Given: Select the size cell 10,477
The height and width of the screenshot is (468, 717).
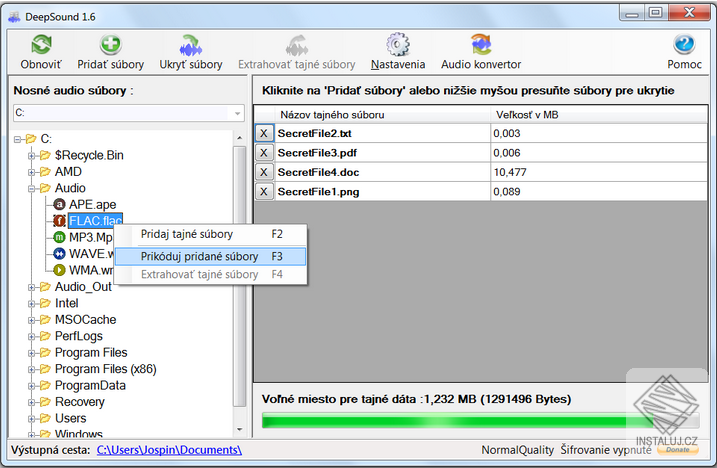Looking at the screenshot, I should (x=599, y=172).
